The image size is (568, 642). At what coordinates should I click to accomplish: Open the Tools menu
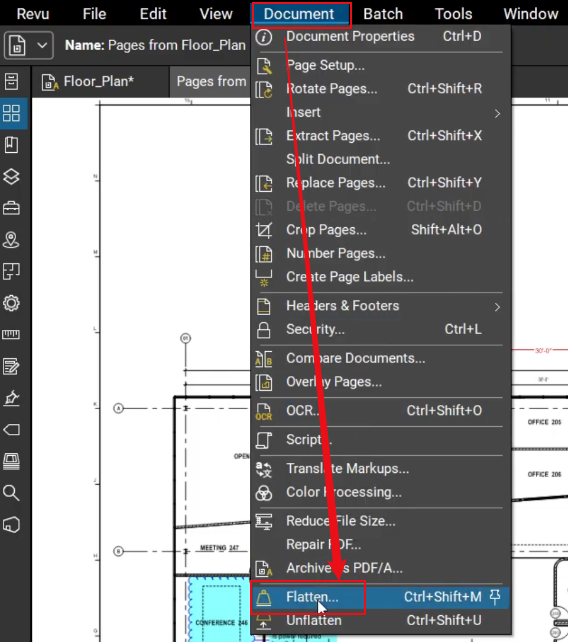click(453, 14)
